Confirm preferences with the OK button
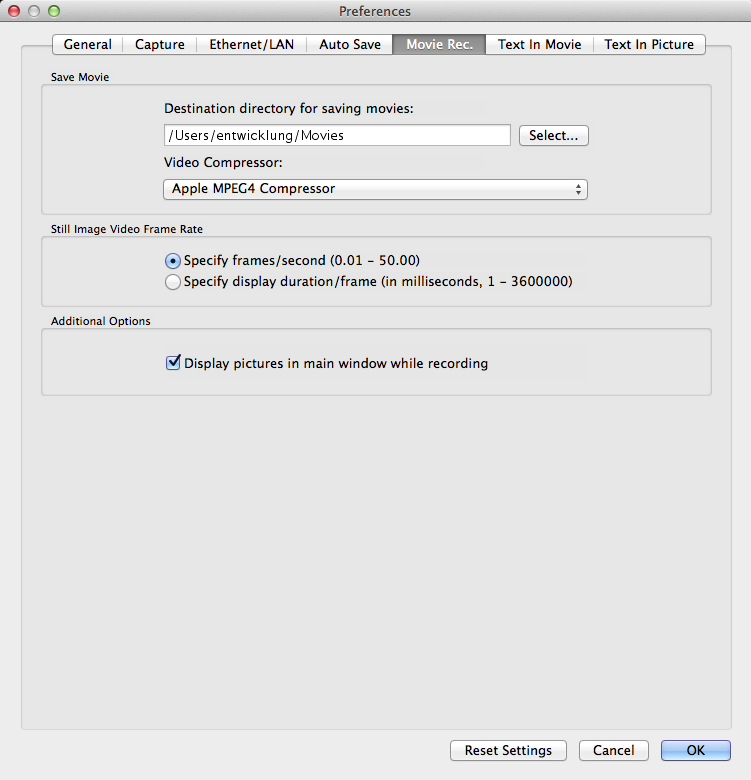 (x=695, y=751)
